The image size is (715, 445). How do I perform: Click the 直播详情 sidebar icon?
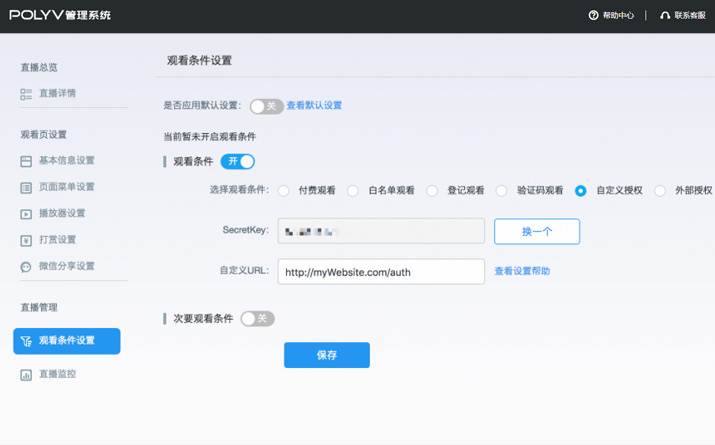coord(26,94)
